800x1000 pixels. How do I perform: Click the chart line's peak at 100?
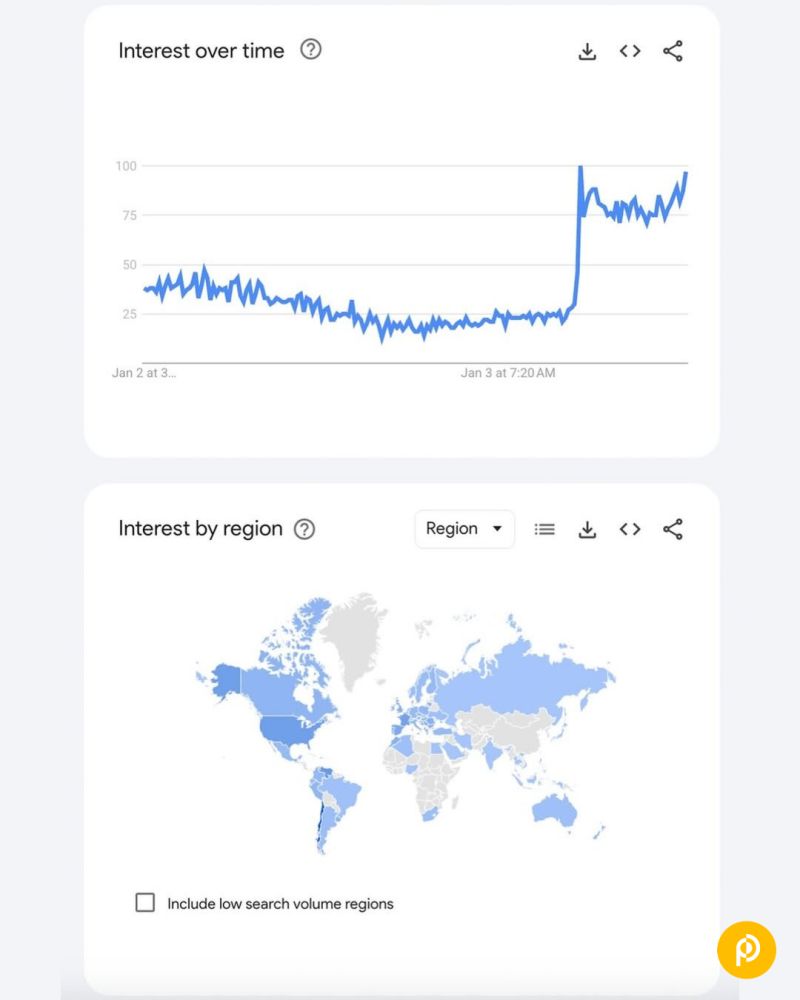pos(580,167)
